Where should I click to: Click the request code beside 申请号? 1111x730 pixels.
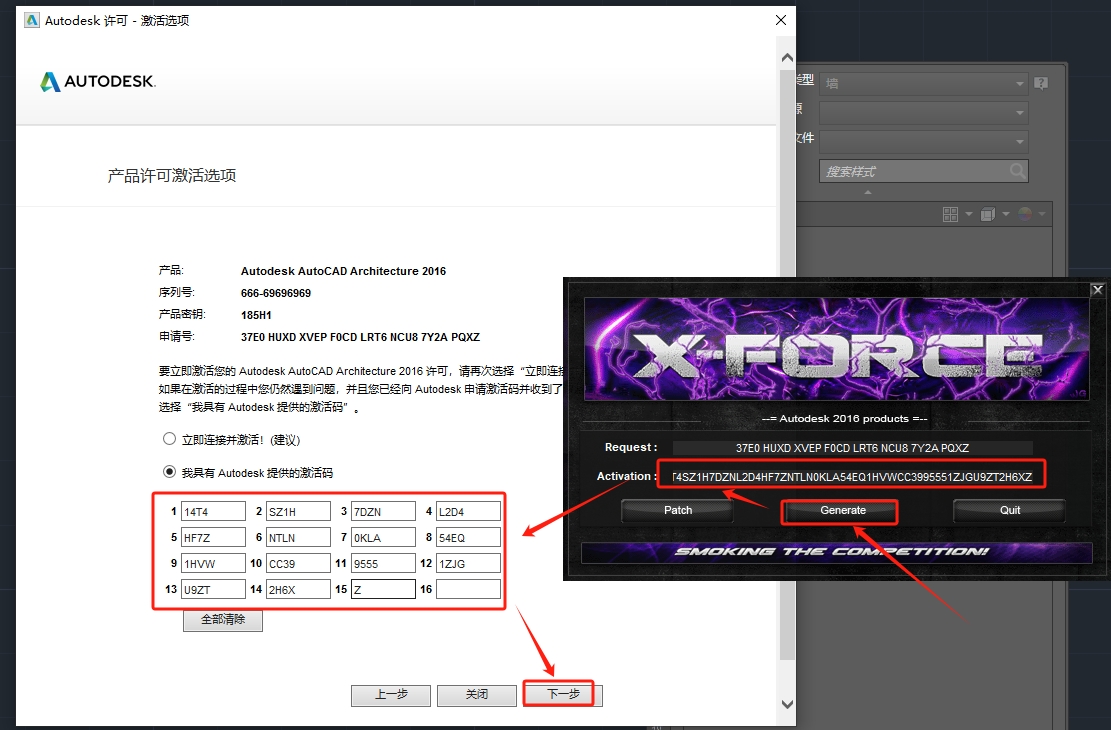click(360, 337)
